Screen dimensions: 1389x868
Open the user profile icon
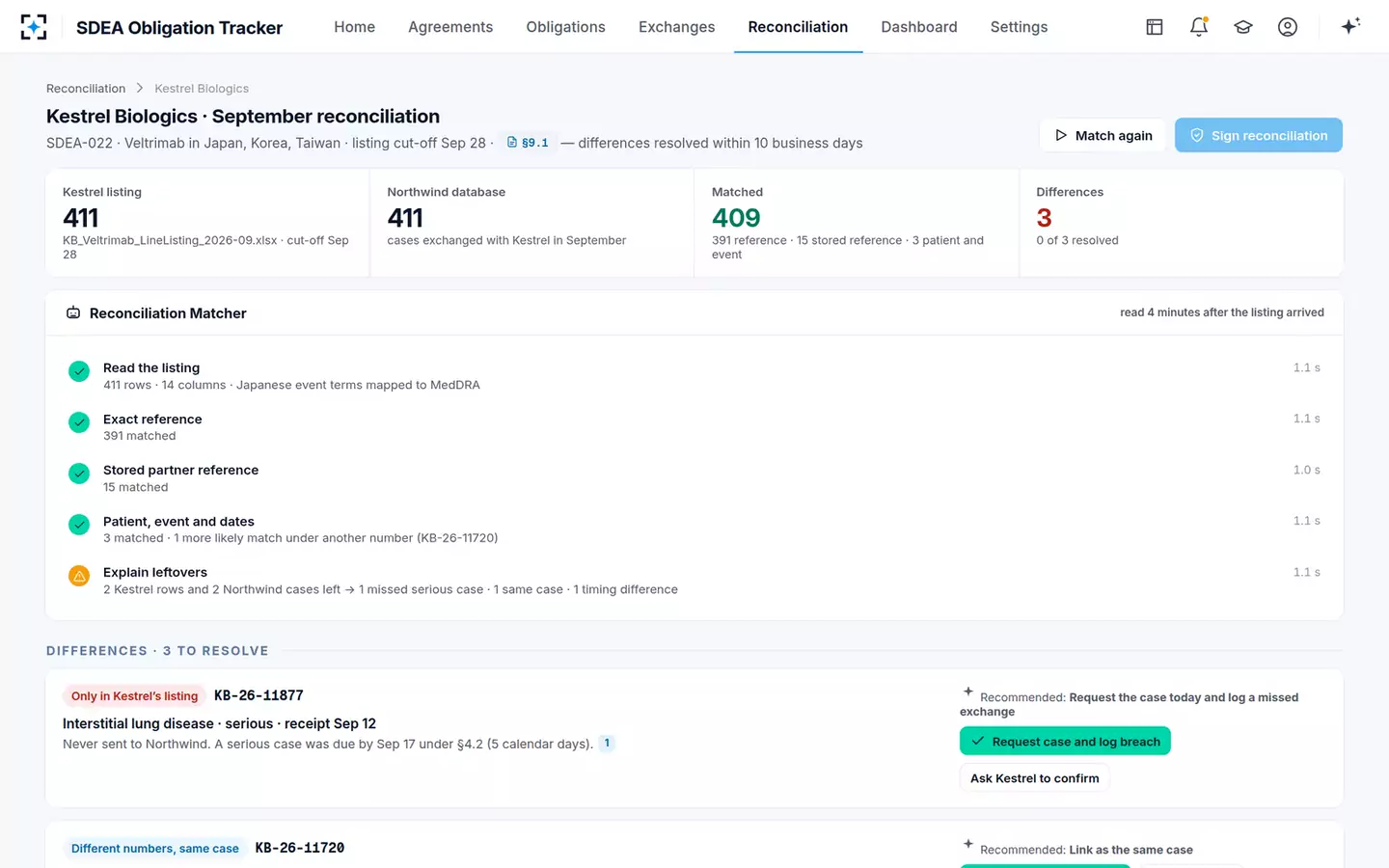1288,27
